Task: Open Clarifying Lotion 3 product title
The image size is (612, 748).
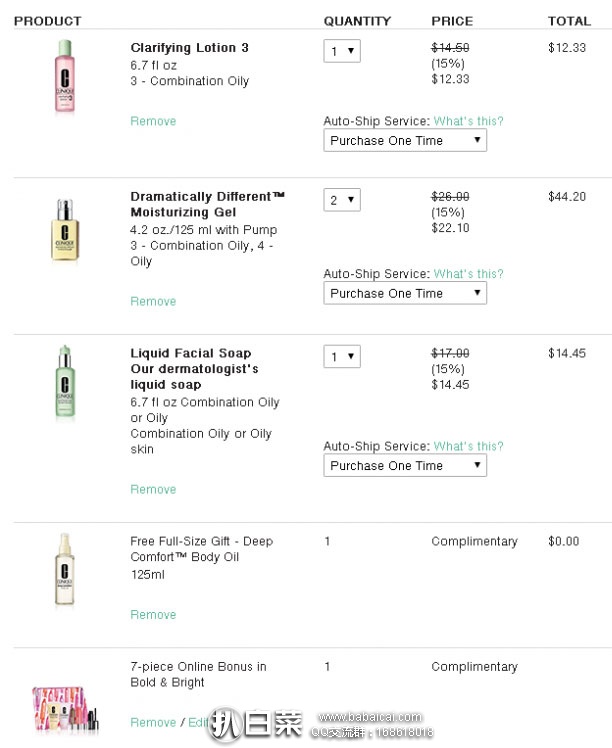Action: tap(189, 48)
